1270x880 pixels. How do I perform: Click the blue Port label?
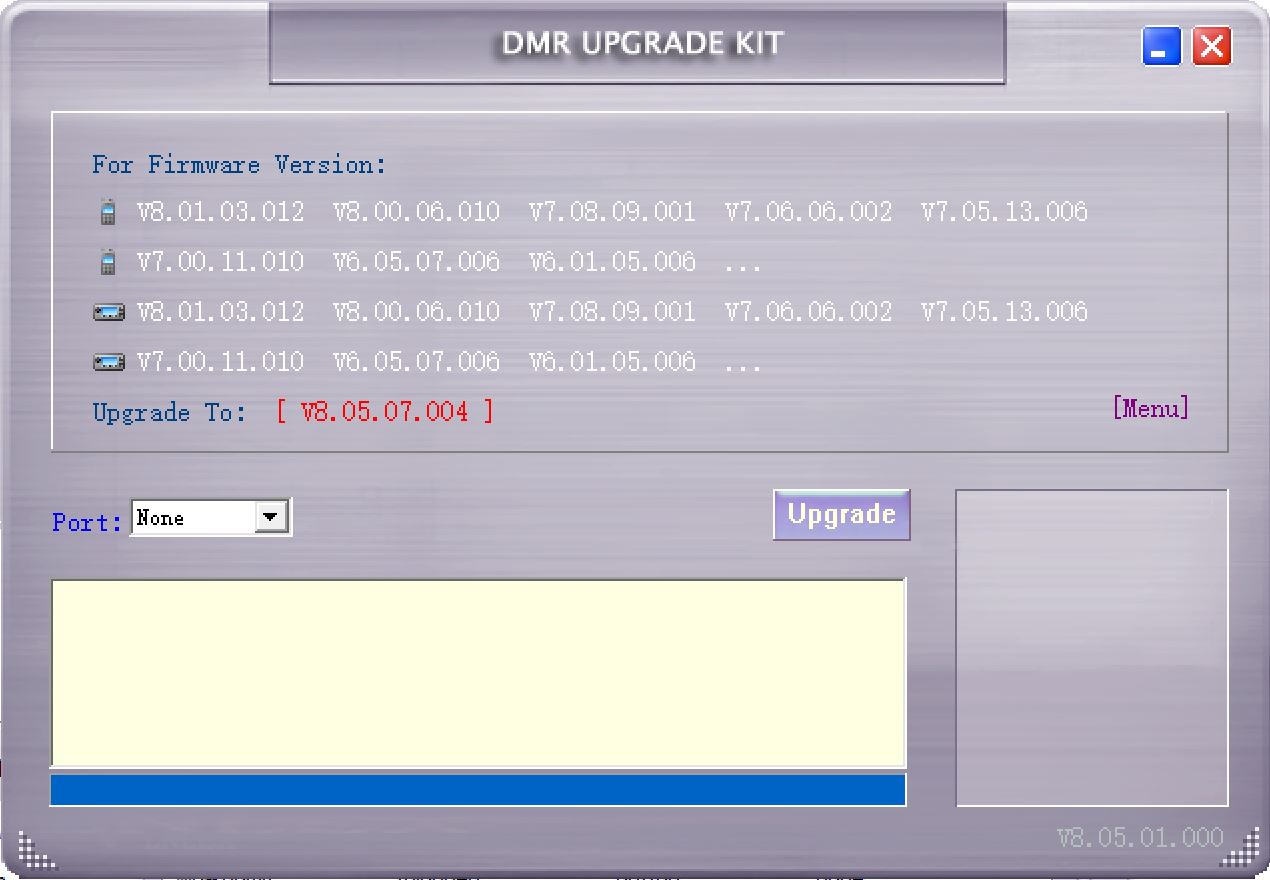pyautogui.click(x=88, y=521)
